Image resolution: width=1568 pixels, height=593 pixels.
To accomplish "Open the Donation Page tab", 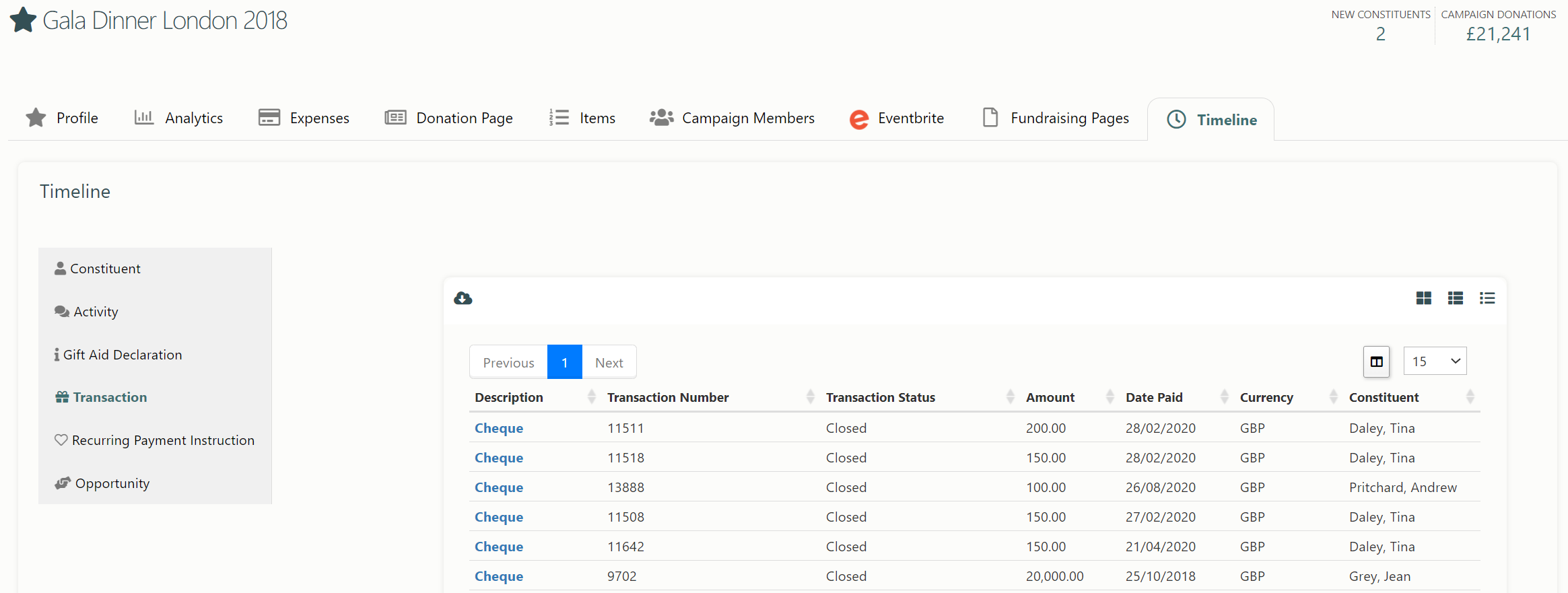I will click(x=448, y=118).
